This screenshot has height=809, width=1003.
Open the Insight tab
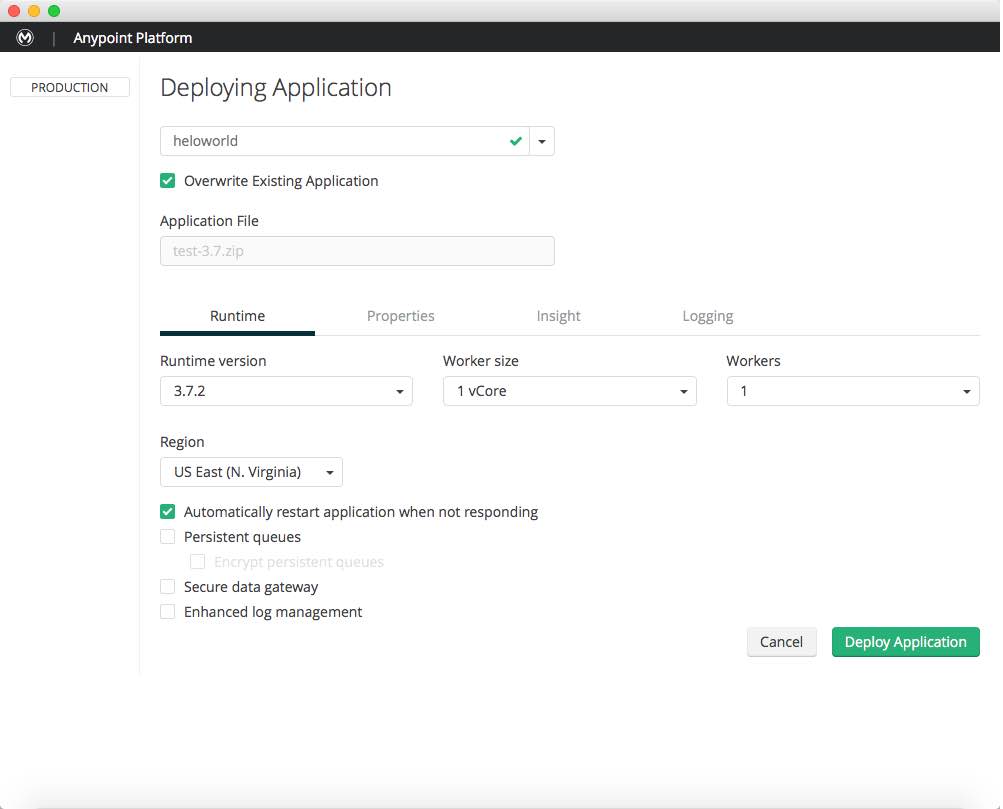tap(558, 316)
